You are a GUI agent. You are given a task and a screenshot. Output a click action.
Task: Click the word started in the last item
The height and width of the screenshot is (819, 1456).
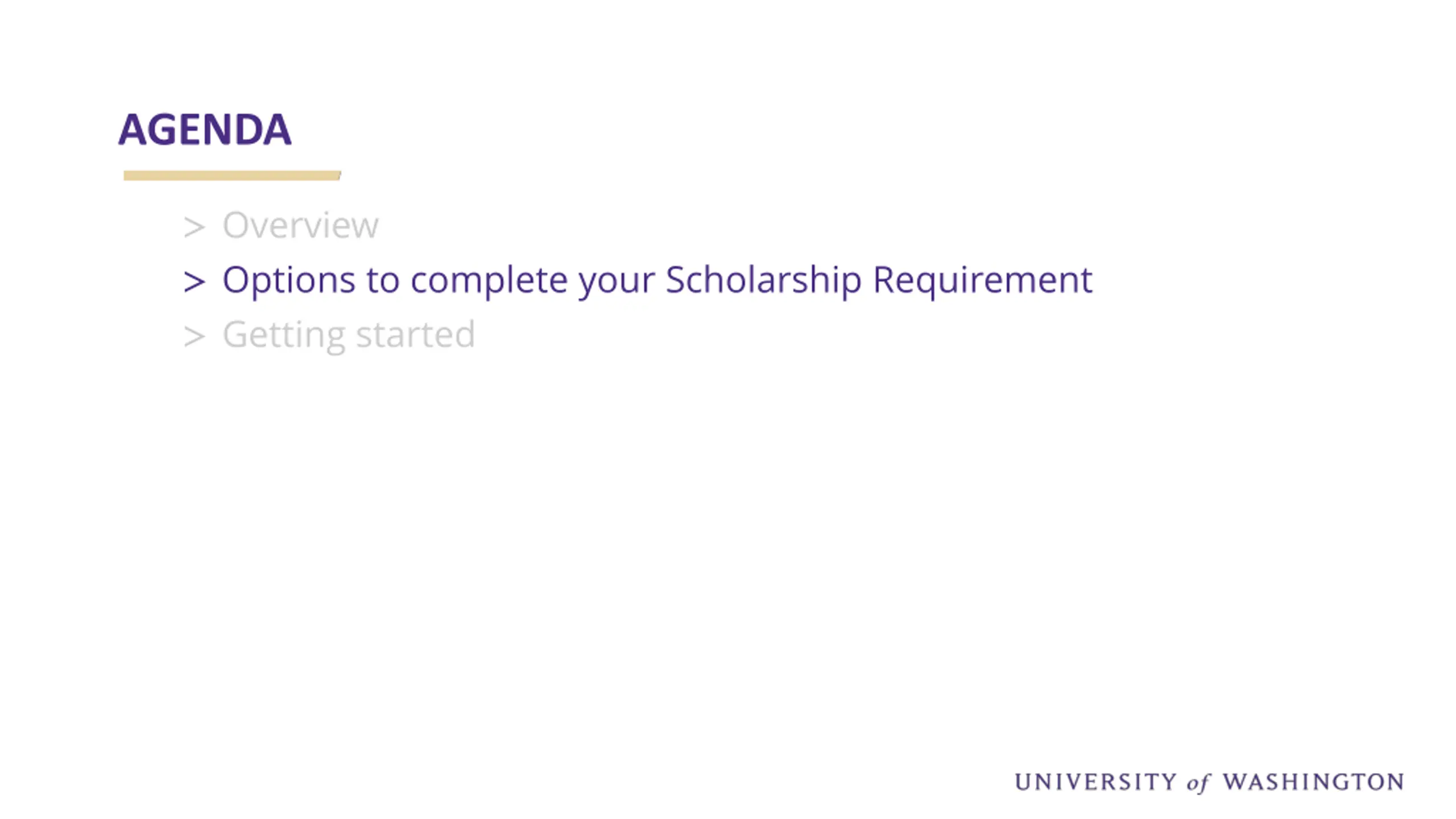coord(416,334)
